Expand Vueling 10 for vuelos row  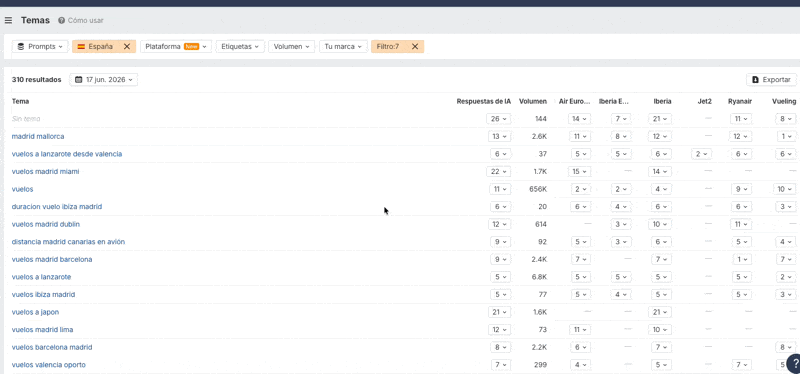pos(785,189)
